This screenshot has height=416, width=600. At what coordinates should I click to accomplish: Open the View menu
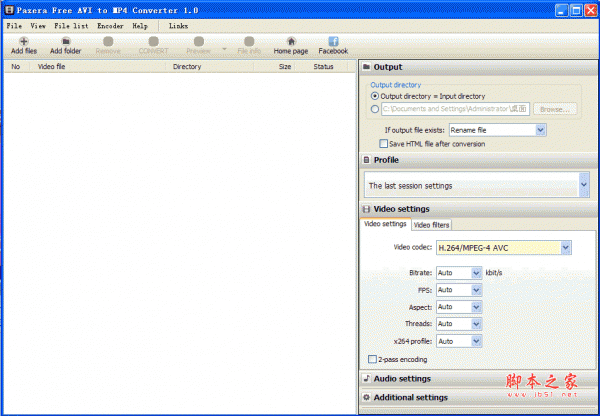pos(38,26)
